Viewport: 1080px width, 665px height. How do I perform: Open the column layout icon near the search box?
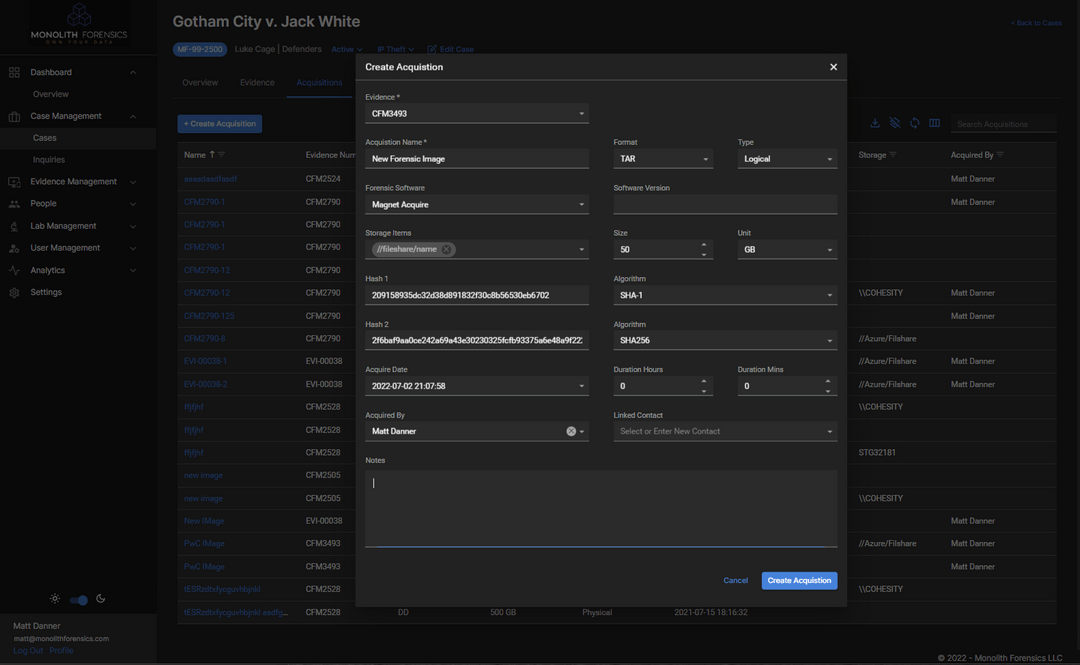(934, 122)
